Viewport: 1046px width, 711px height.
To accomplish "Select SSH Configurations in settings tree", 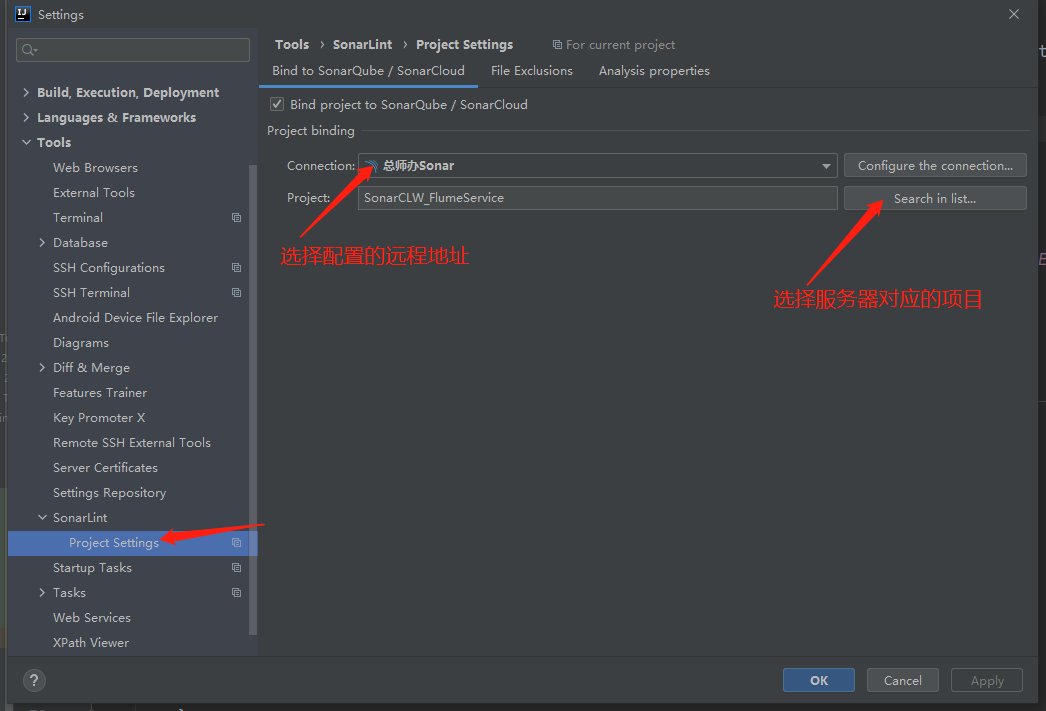I will click(x=109, y=267).
